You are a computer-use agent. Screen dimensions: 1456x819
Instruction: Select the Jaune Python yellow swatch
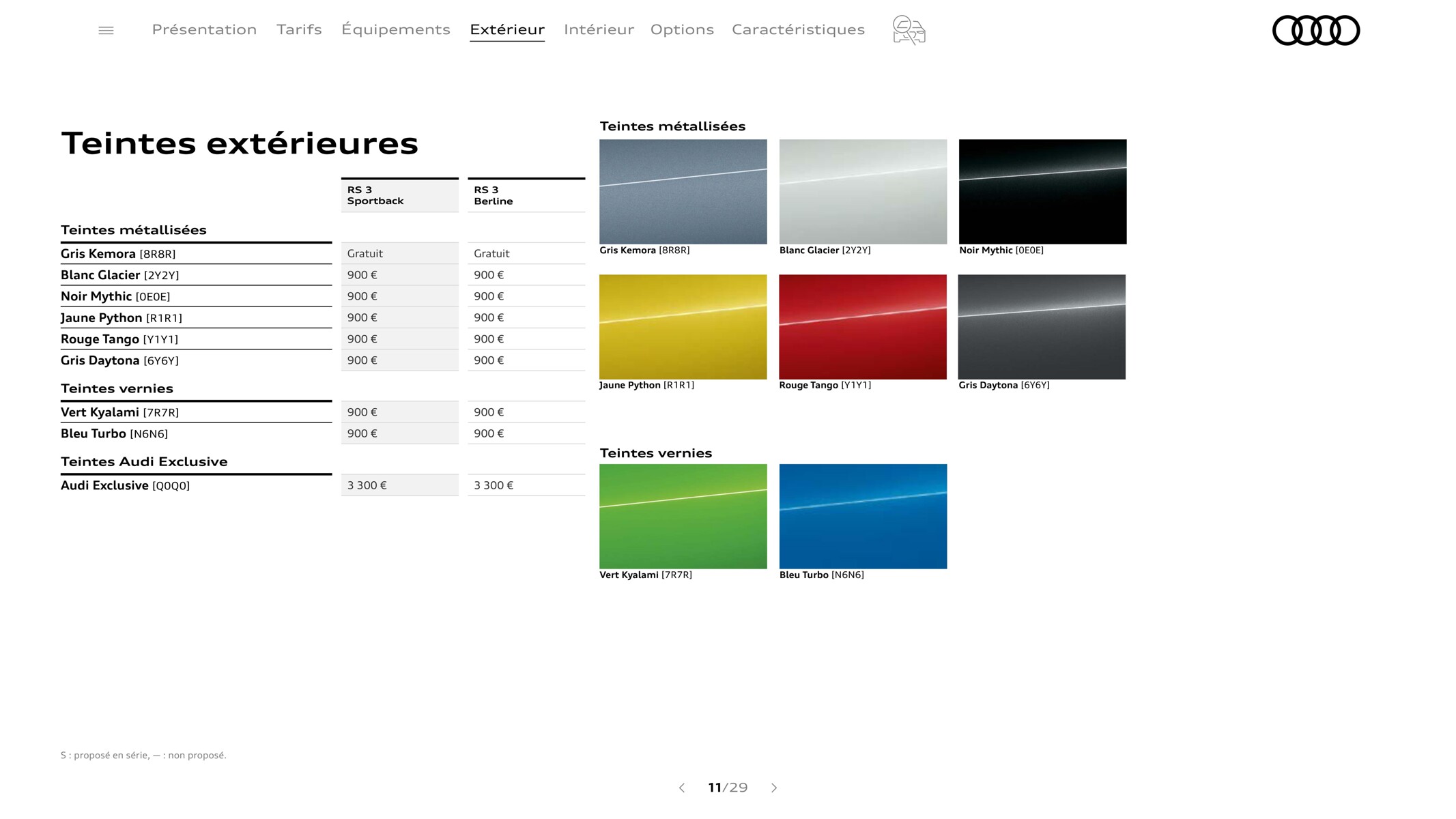click(683, 327)
